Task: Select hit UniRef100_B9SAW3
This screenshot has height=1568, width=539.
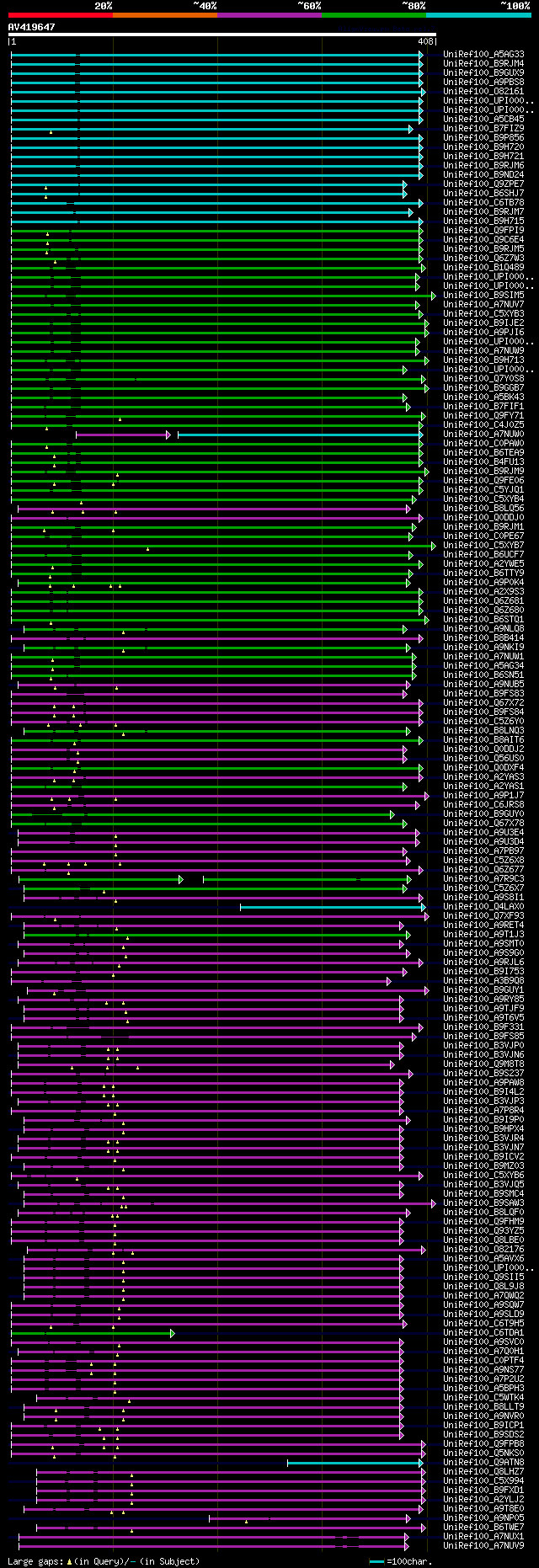Action: pyautogui.click(x=483, y=1203)
